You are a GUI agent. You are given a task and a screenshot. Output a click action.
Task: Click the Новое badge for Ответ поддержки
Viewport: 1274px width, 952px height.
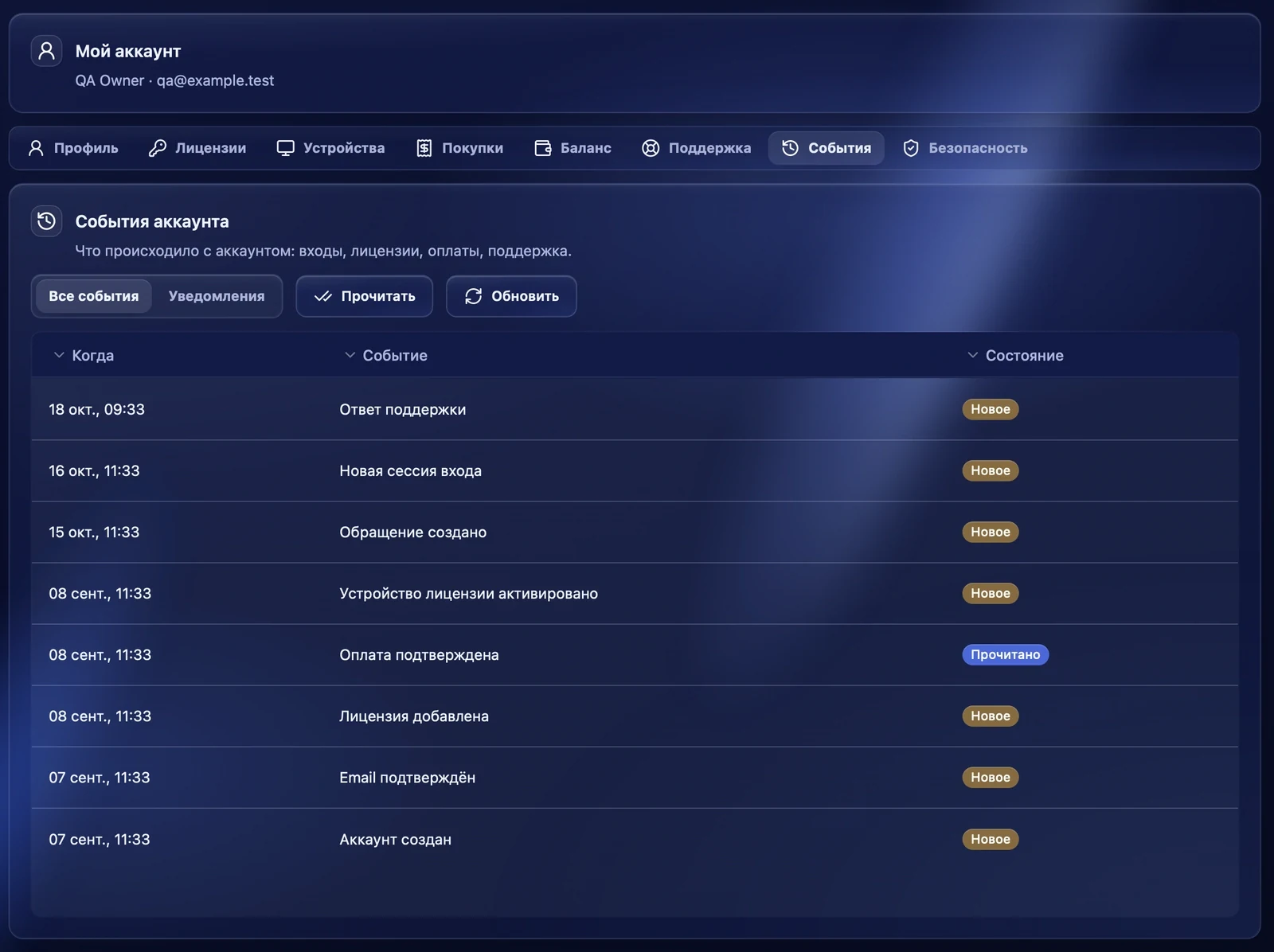pyautogui.click(x=991, y=409)
